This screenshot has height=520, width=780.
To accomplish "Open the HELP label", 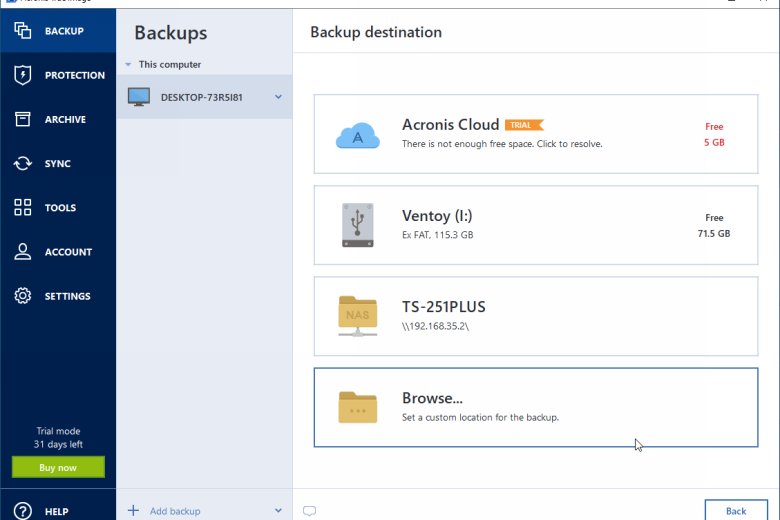I will pyautogui.click(x=57, y=512).
